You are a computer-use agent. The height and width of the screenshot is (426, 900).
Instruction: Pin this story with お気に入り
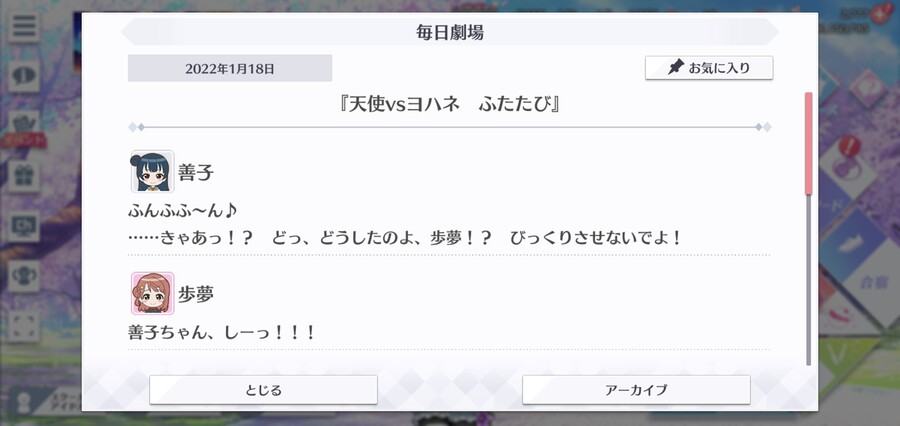pos(709,68)
